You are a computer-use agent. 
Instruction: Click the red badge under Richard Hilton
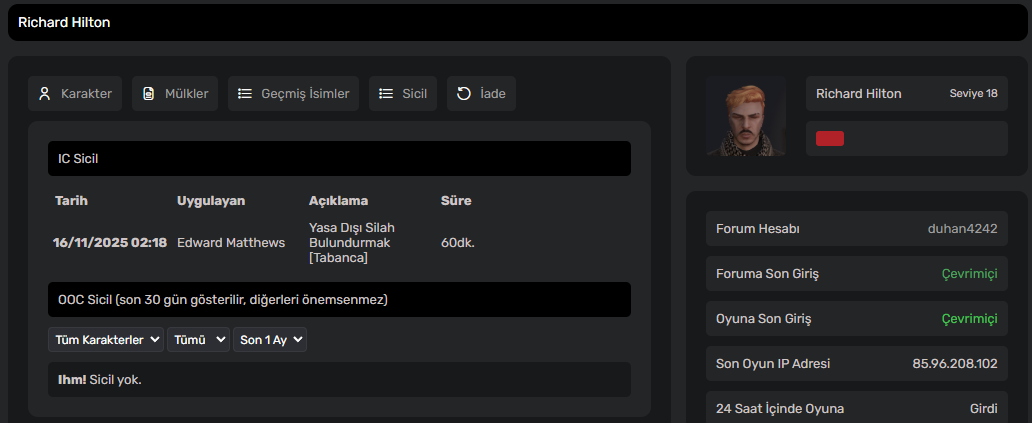[830, 138]
